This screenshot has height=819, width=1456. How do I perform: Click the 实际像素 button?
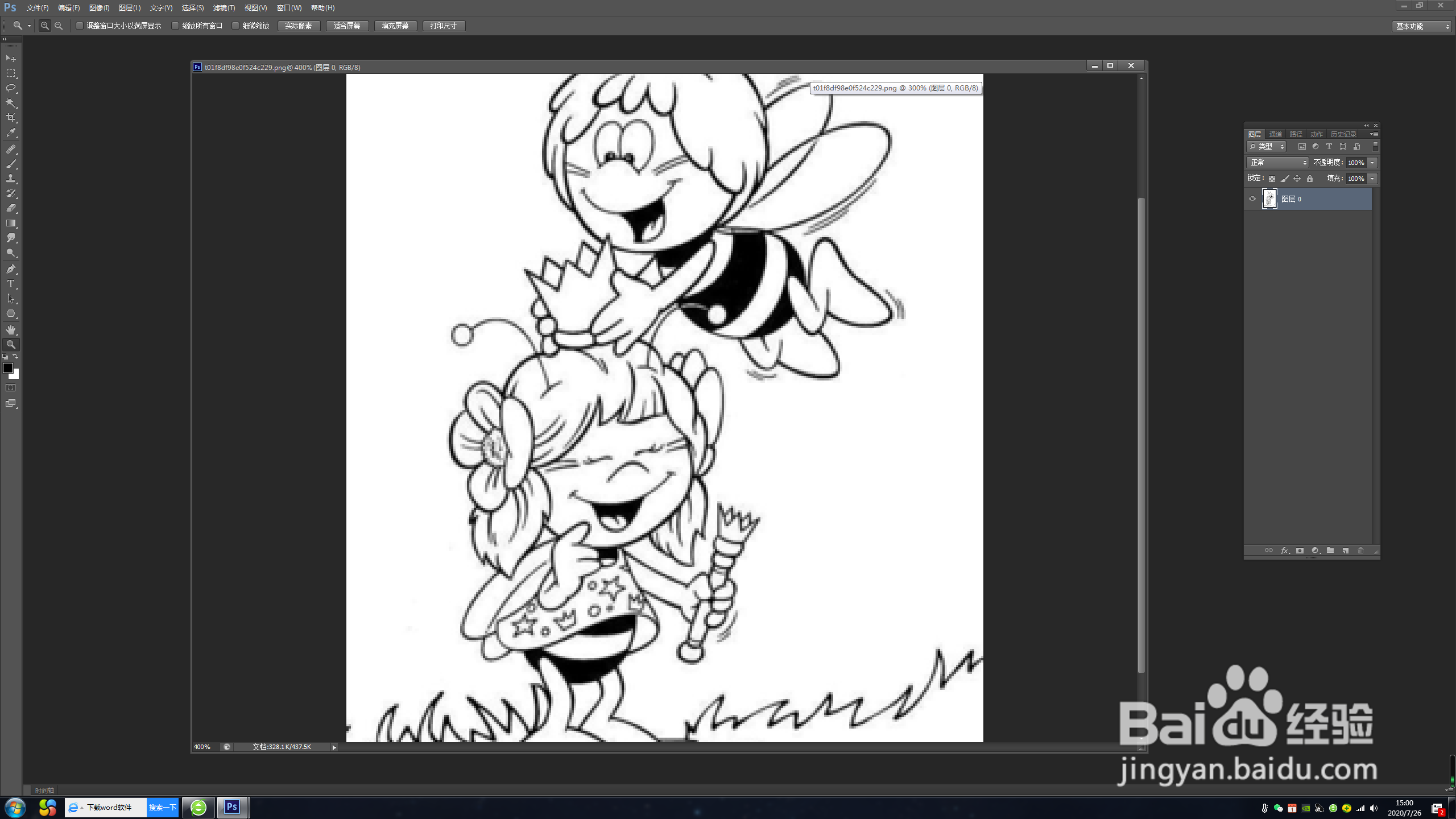(x=299, y=26)
